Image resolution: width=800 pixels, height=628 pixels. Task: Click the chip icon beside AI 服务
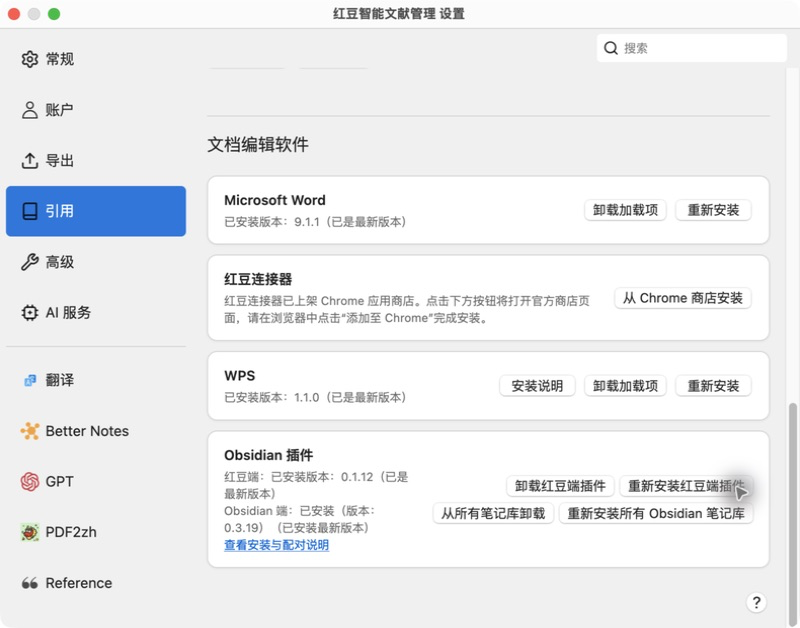coord(30,312)
